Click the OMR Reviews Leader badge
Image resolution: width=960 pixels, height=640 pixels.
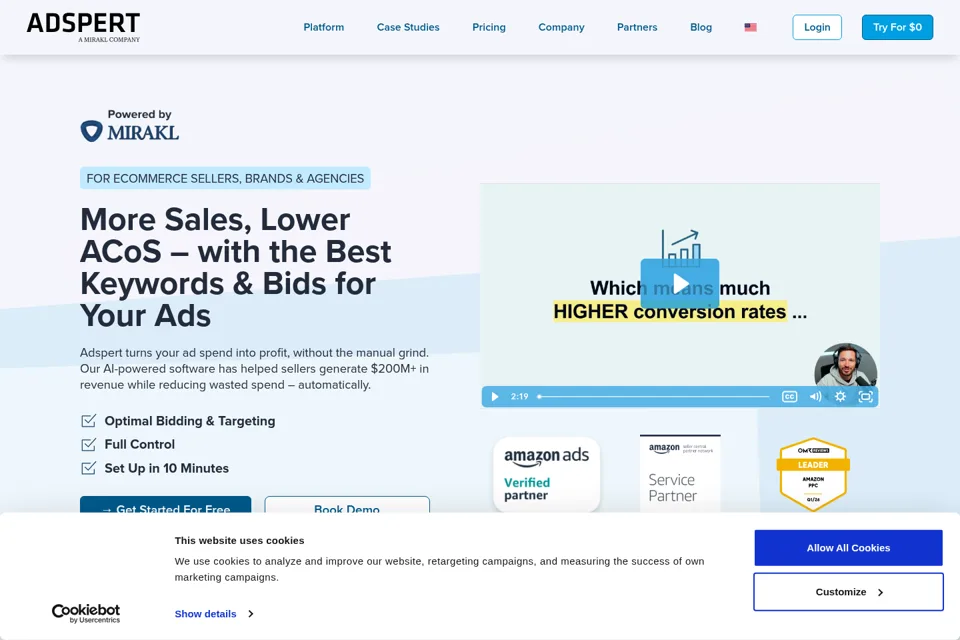(812, 473)
